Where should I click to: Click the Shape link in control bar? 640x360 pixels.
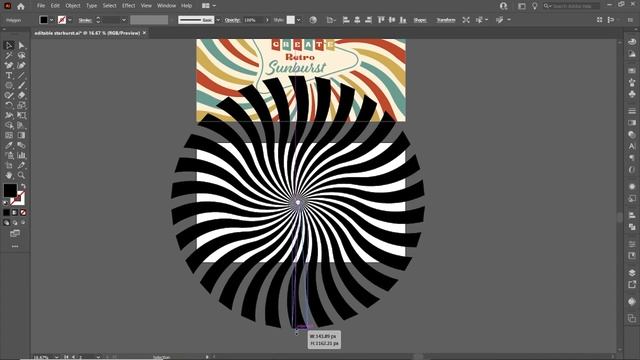click(420, 20)
